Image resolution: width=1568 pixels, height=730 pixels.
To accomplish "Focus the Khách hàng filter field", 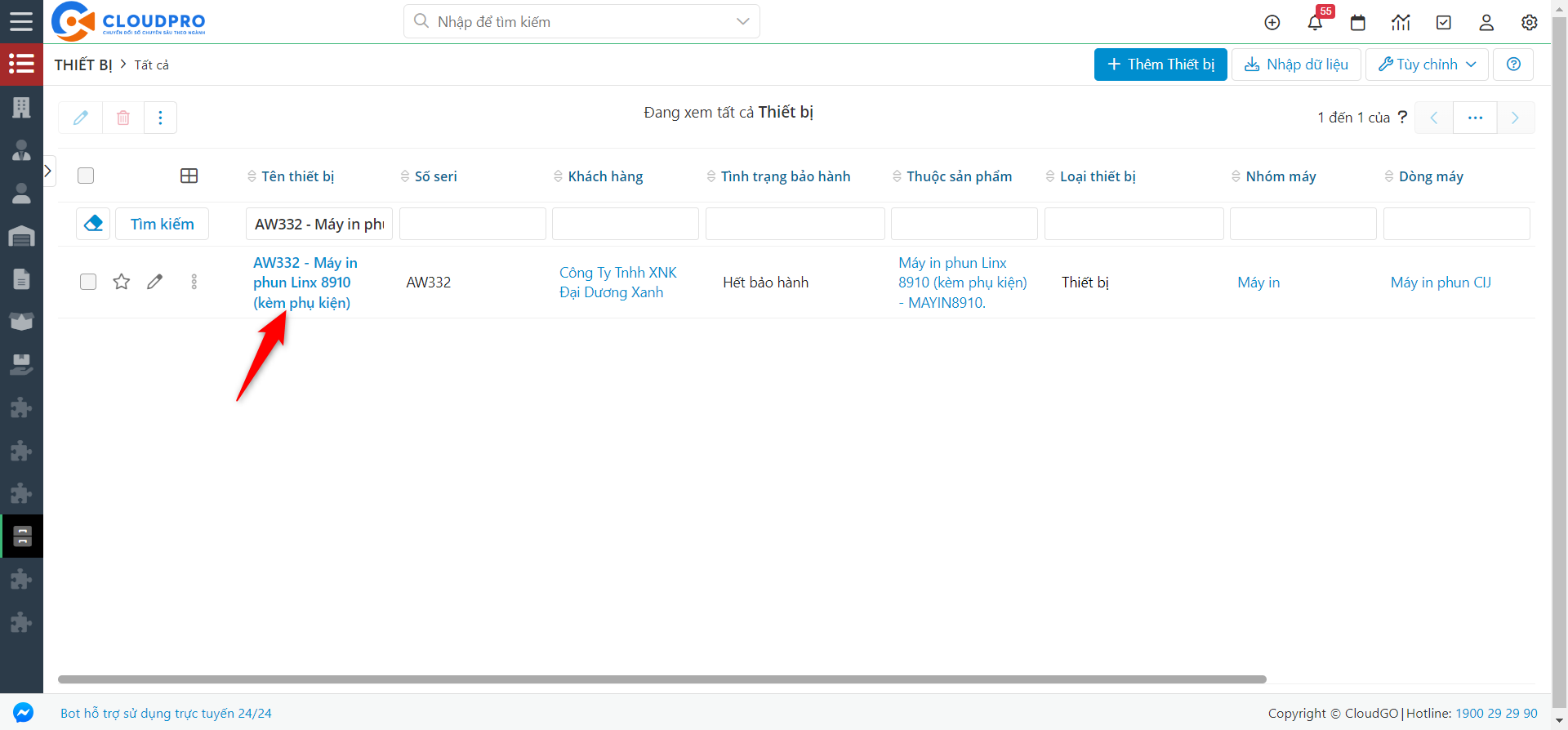I will (626, 224).
